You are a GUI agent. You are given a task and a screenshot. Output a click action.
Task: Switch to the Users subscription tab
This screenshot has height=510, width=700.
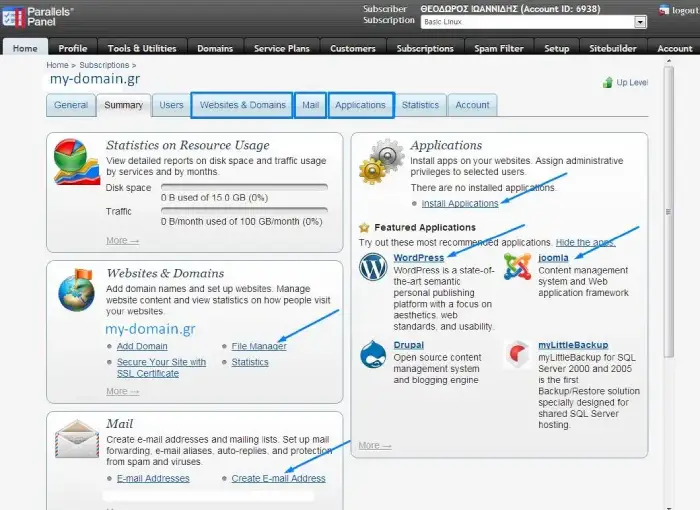171,105
